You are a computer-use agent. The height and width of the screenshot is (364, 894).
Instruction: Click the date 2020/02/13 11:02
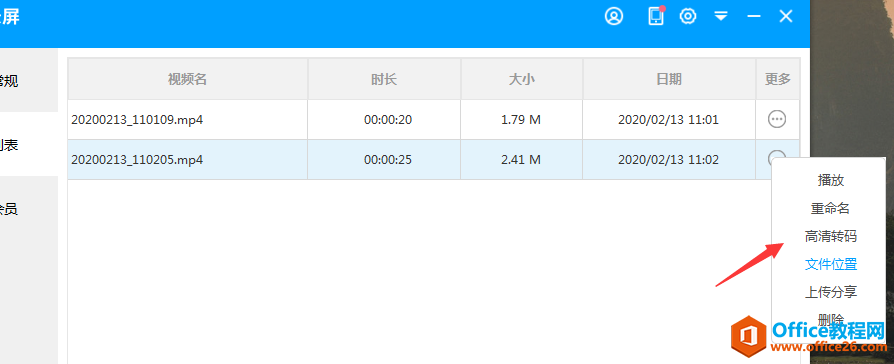click(668, 160)
